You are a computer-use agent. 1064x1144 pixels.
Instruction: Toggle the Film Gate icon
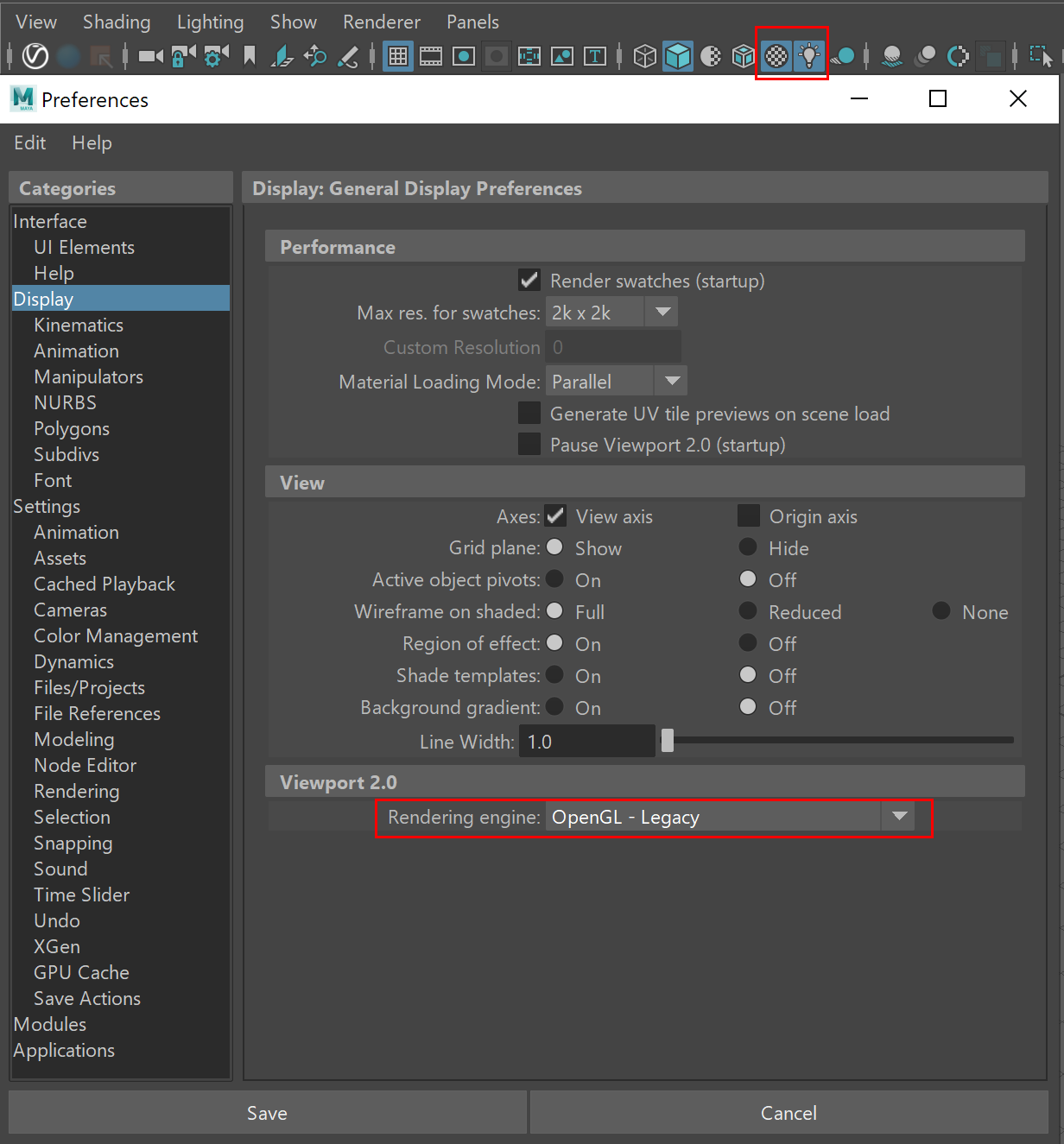(x=431, y=56)
